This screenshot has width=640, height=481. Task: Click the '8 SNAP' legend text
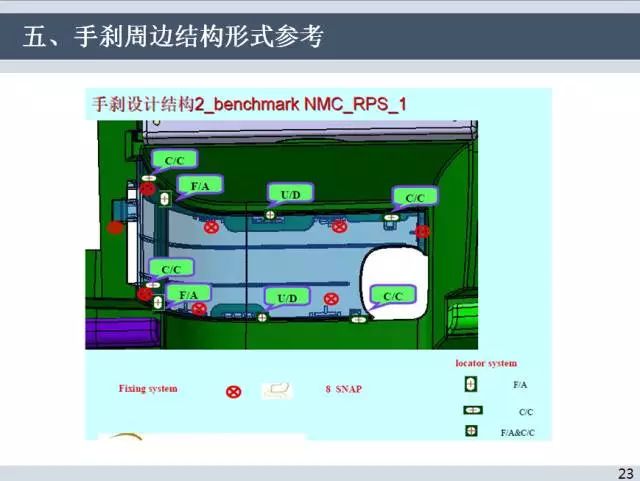point(343,389)
